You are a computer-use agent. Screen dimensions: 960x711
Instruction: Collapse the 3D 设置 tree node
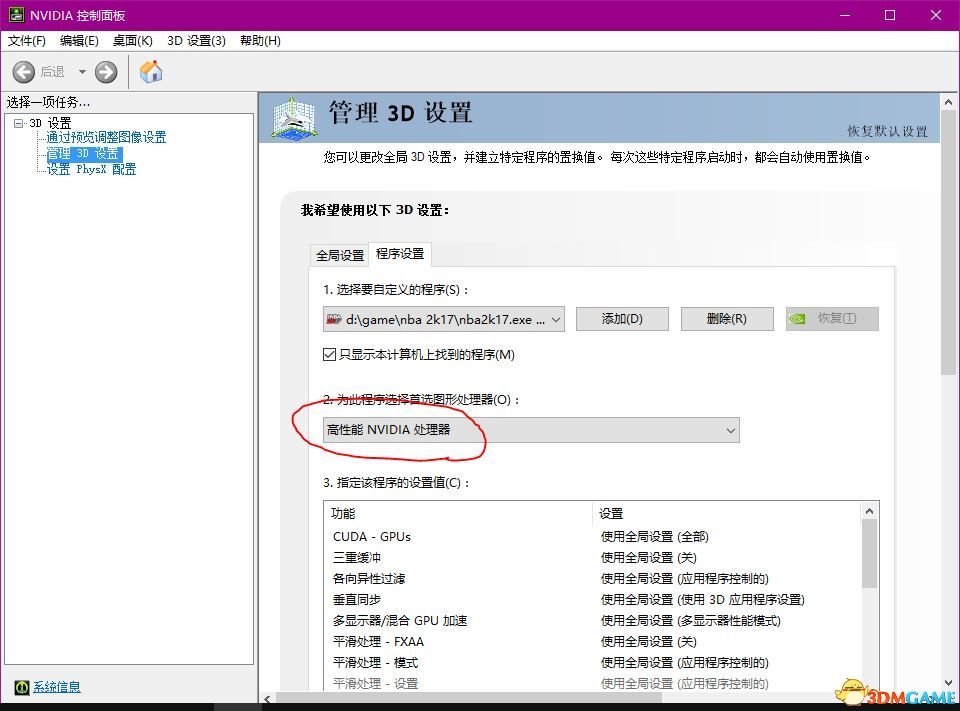coord(18,123)
